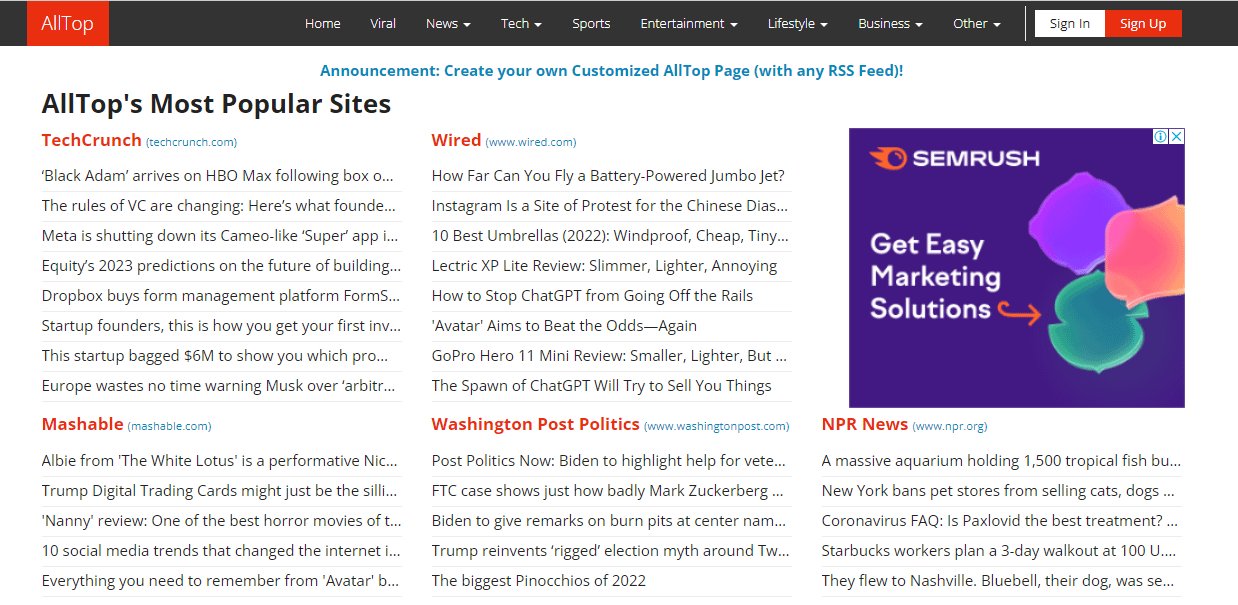Screen dimensions: 1238x605
Task: Expand the Entertainment dropdown
Action: pos(689,23)
